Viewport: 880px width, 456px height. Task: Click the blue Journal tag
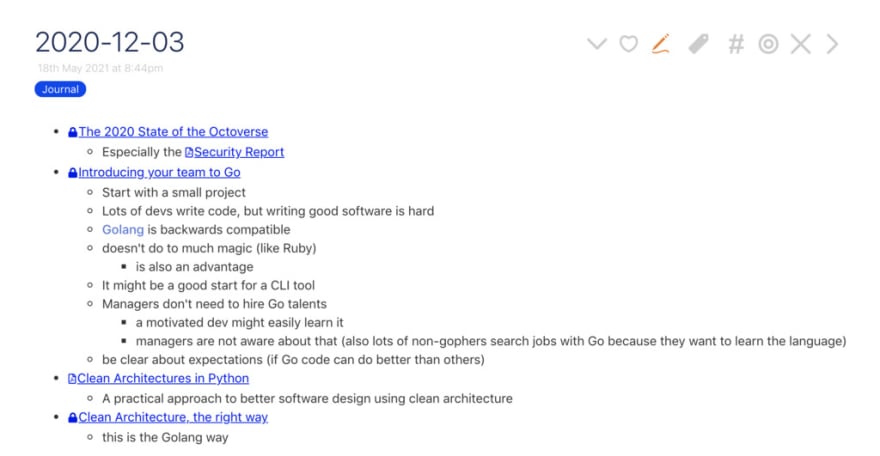click(60, 89)
